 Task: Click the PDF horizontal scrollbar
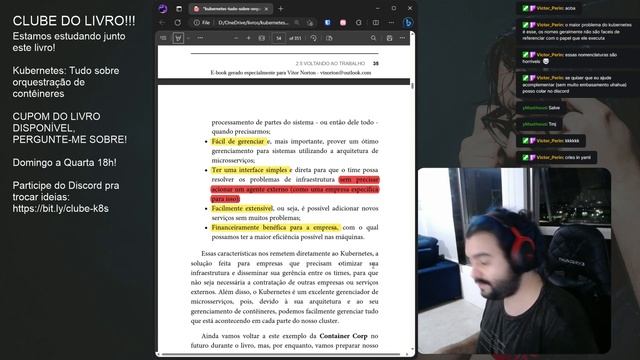tap(280, 354)
